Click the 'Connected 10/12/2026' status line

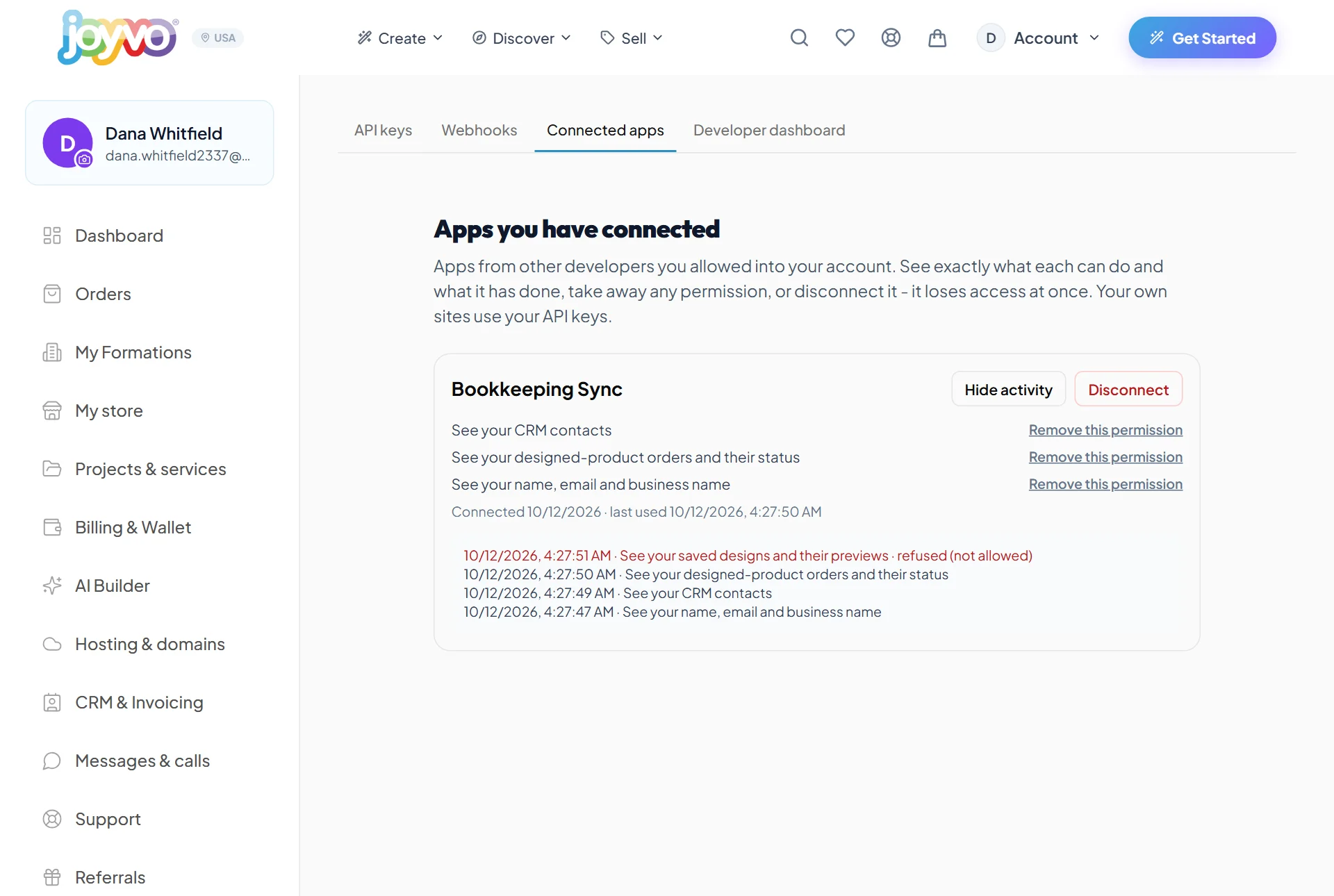[636, 512]
